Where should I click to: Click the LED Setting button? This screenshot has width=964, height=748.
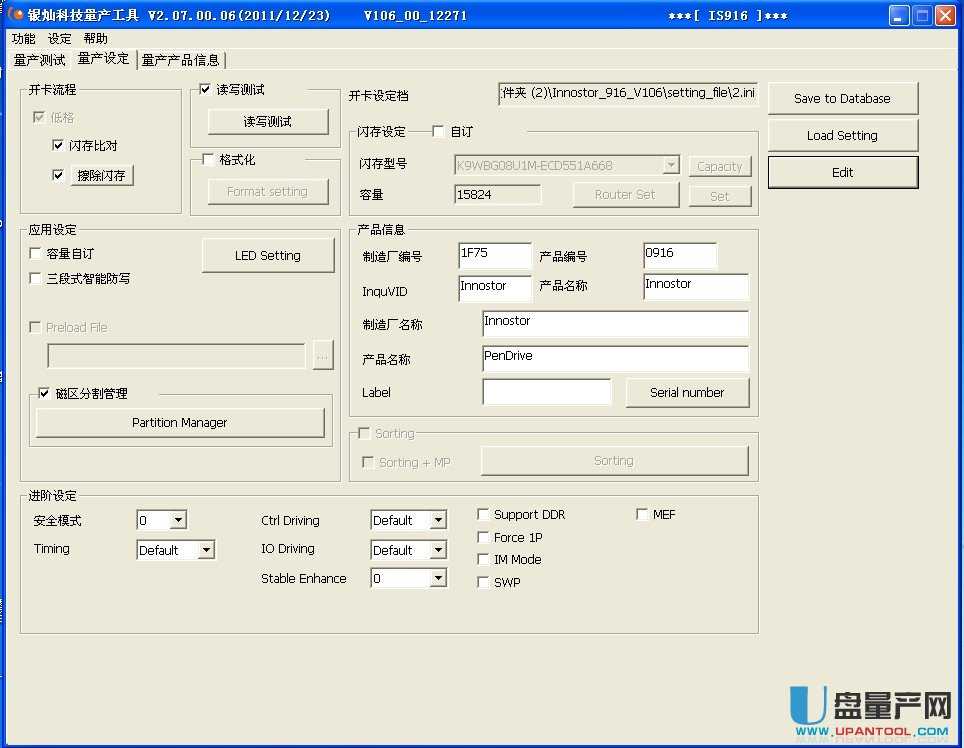click(x=268, y=256)
